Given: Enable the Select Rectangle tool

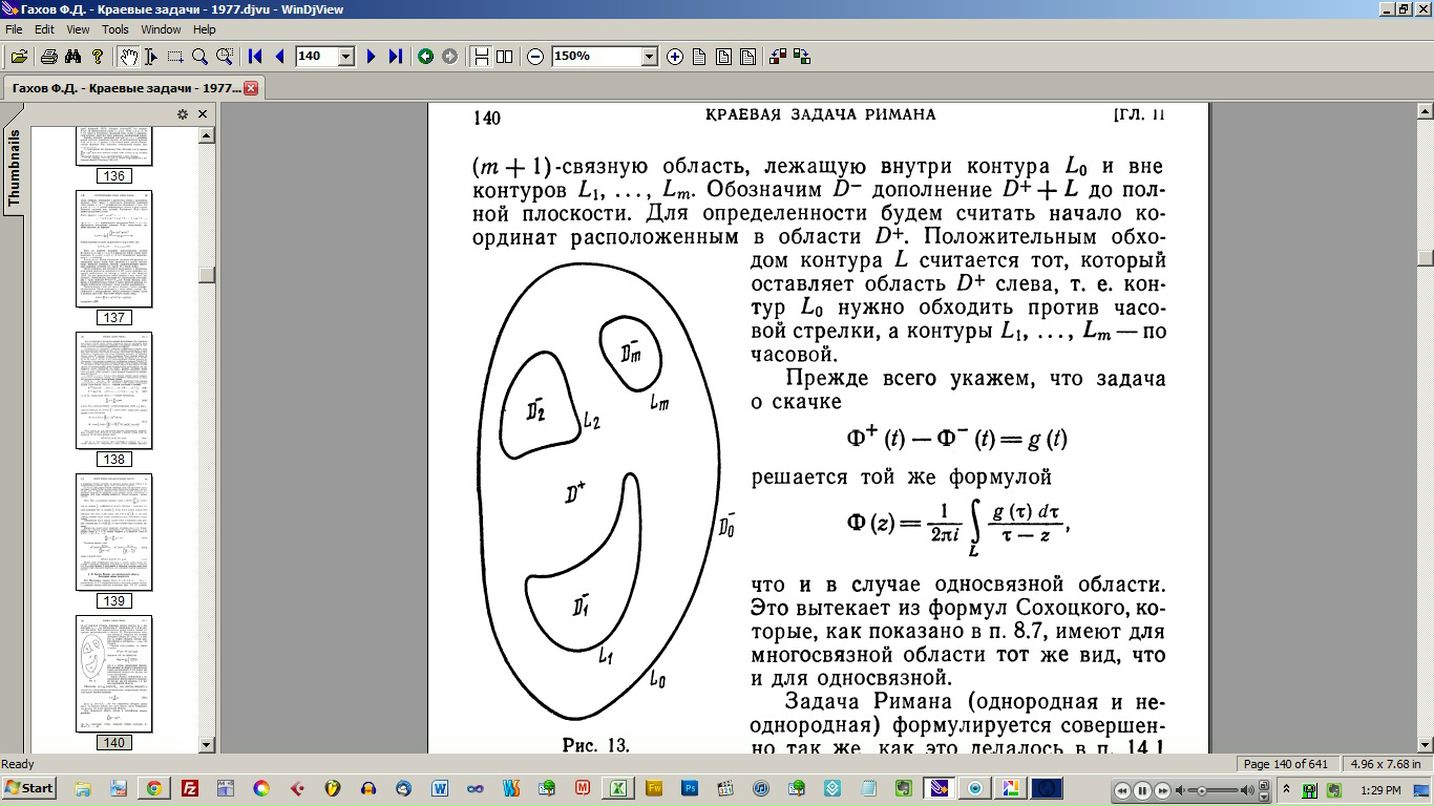Looking at the screenshot, I should click(175, 57).
